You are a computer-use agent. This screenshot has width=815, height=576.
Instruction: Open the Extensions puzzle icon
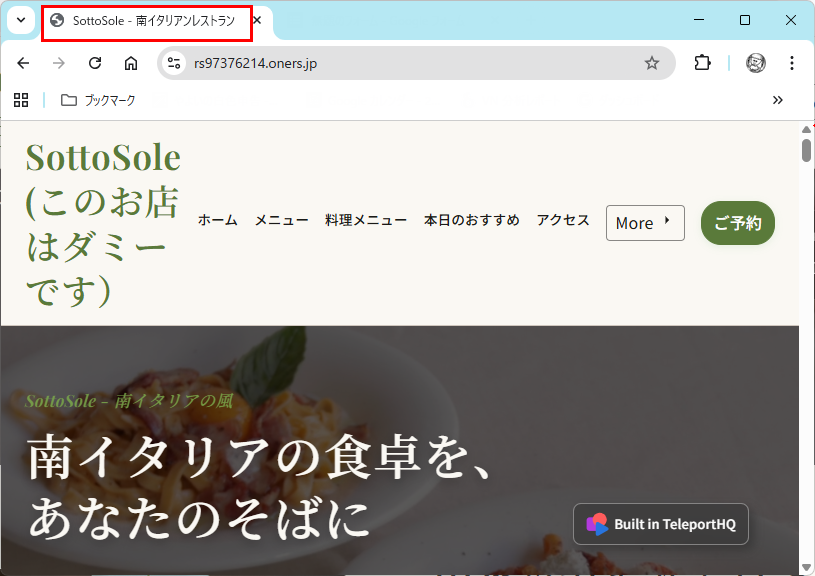click(702, 62)
